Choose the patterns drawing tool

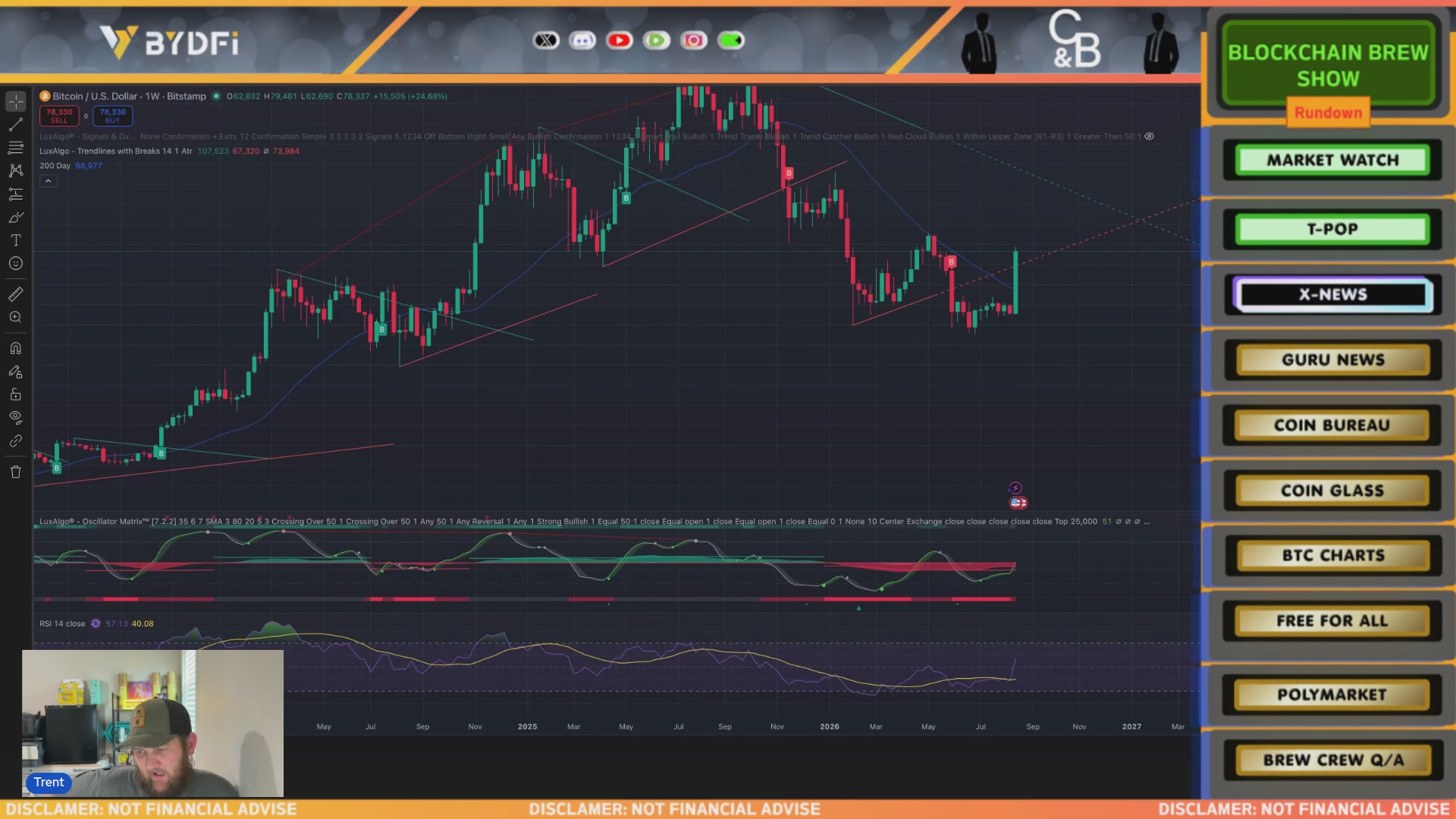[x=16, y=171]
